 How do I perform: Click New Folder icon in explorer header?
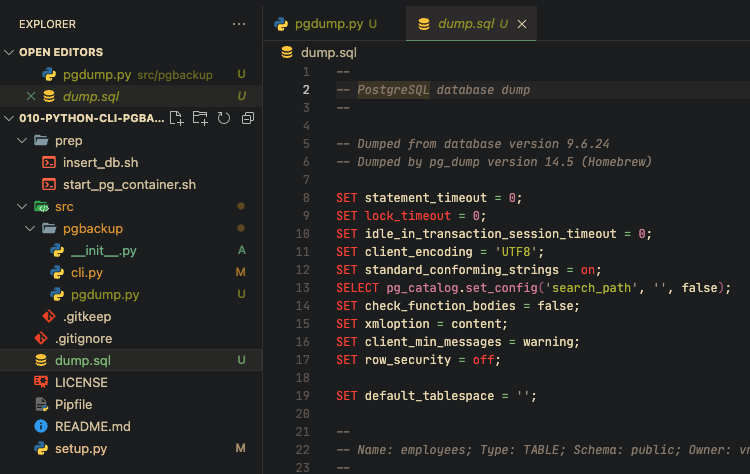200,118
